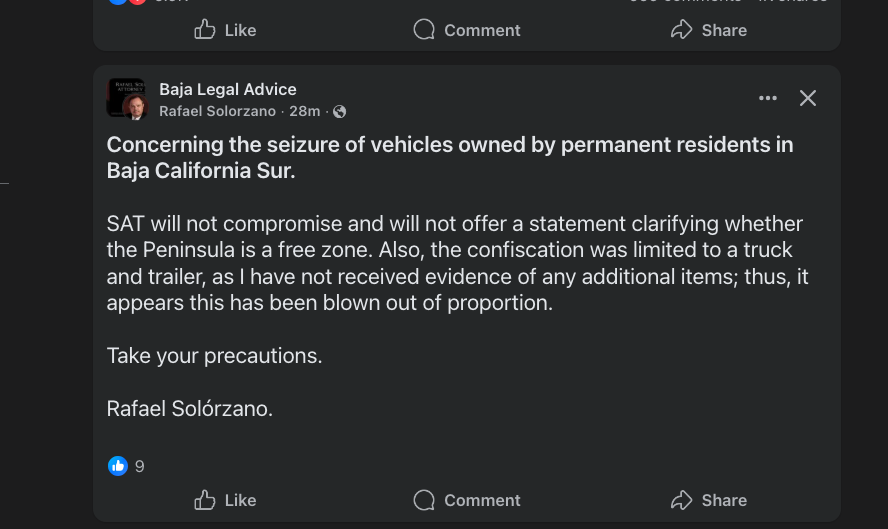Open the Baja Legal Advice group page
Image resolution: width=888 pixels, height=529 pixels.
pos(228,89)
